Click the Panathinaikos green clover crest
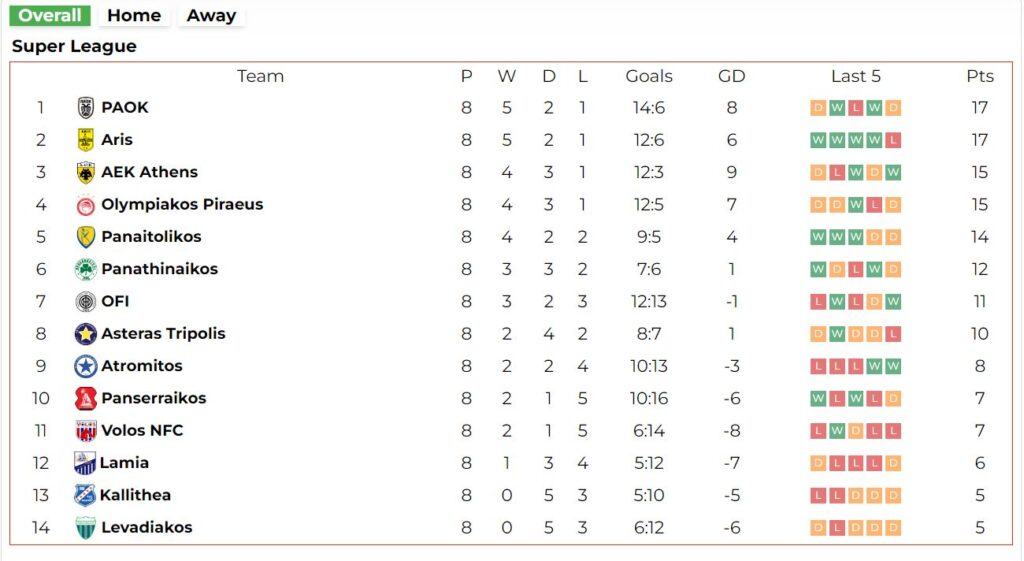Screen dimensions: 1024x561 tap(86, 269)
